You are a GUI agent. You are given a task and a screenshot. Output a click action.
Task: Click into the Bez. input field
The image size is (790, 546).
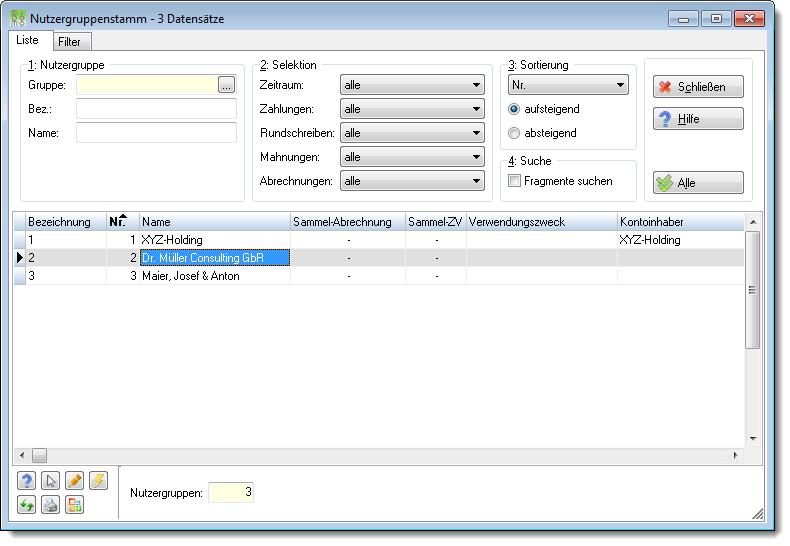(x=156, y=109)
